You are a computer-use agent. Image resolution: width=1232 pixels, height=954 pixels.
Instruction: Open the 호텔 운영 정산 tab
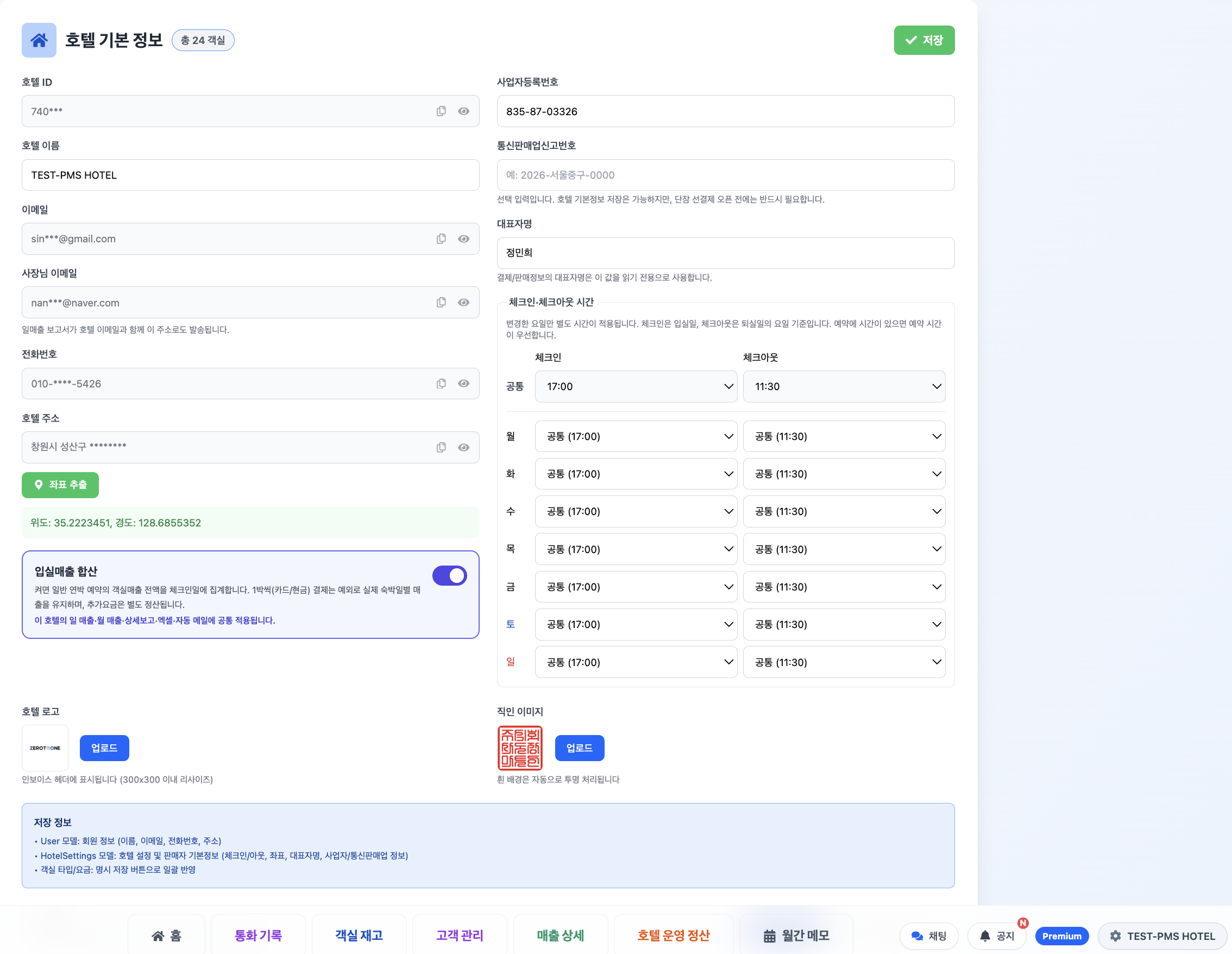tap(674, 936)
